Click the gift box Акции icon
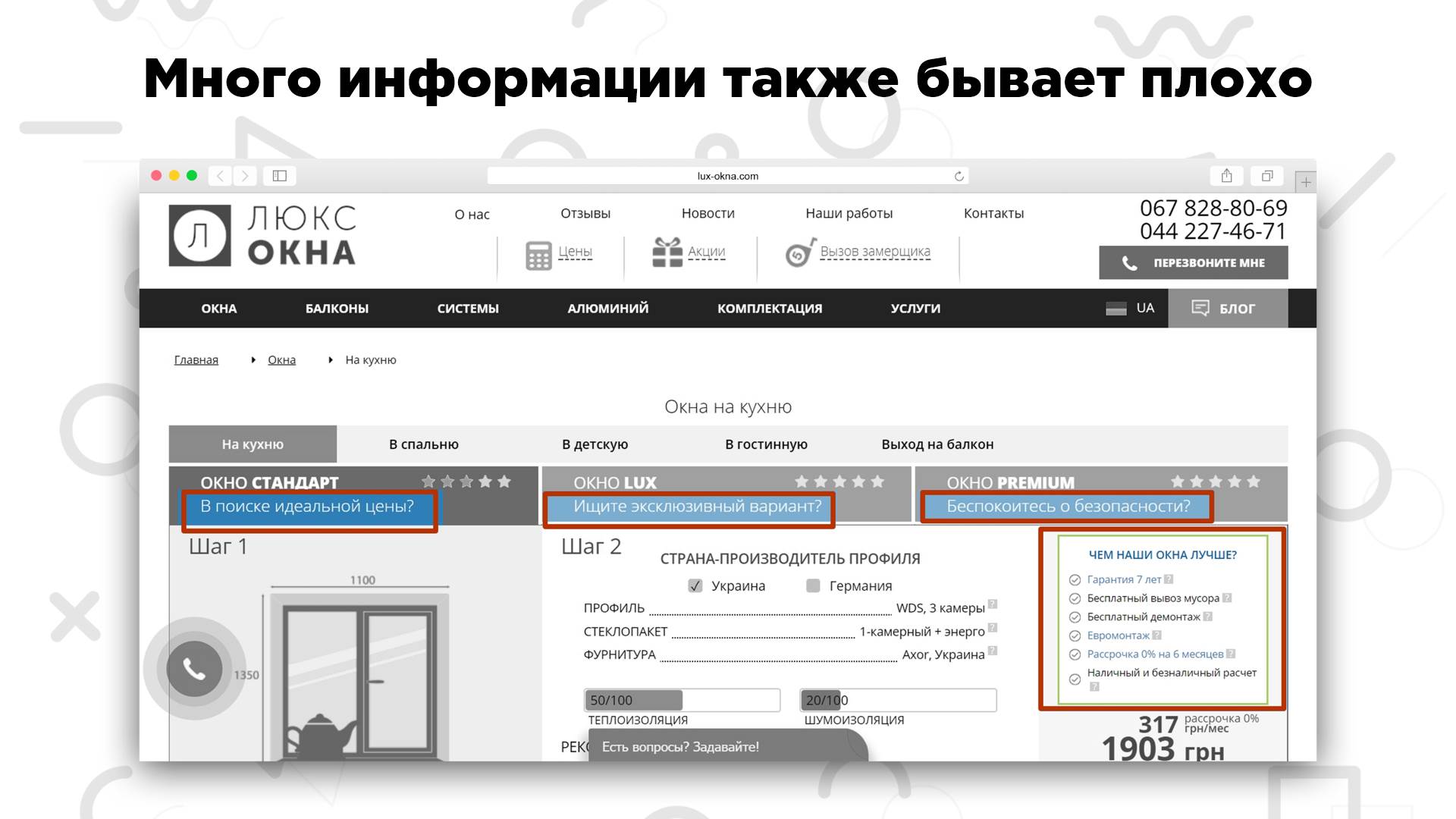The image size is (1456, 819). pos(667,253)
